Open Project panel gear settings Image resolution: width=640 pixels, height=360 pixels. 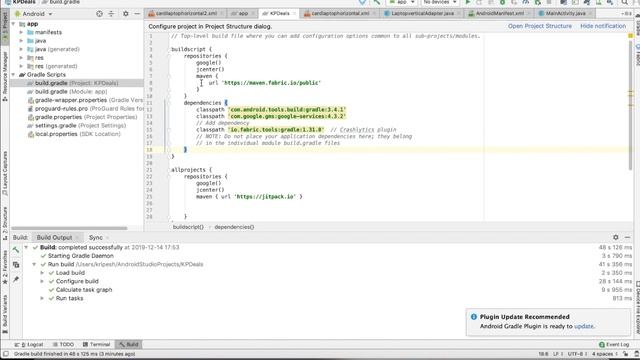[x=126, y=14]
